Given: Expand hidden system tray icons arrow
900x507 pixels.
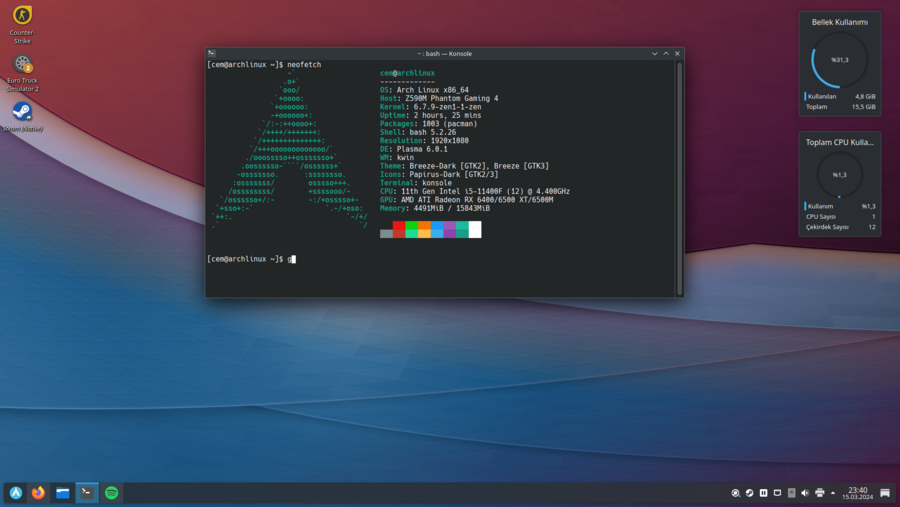Looking at the screenshot, I should [x=833, y=493].
